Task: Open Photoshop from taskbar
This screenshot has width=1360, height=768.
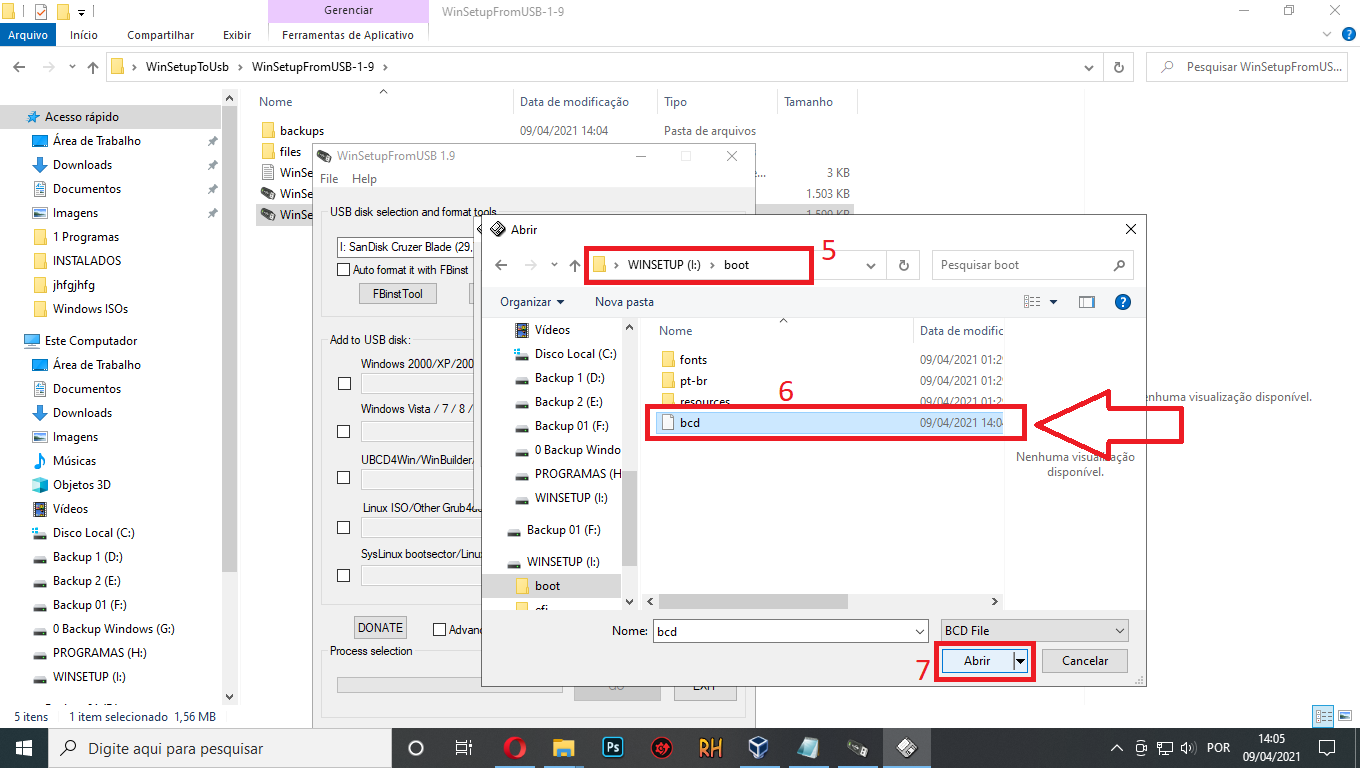Action: (613, 748)
